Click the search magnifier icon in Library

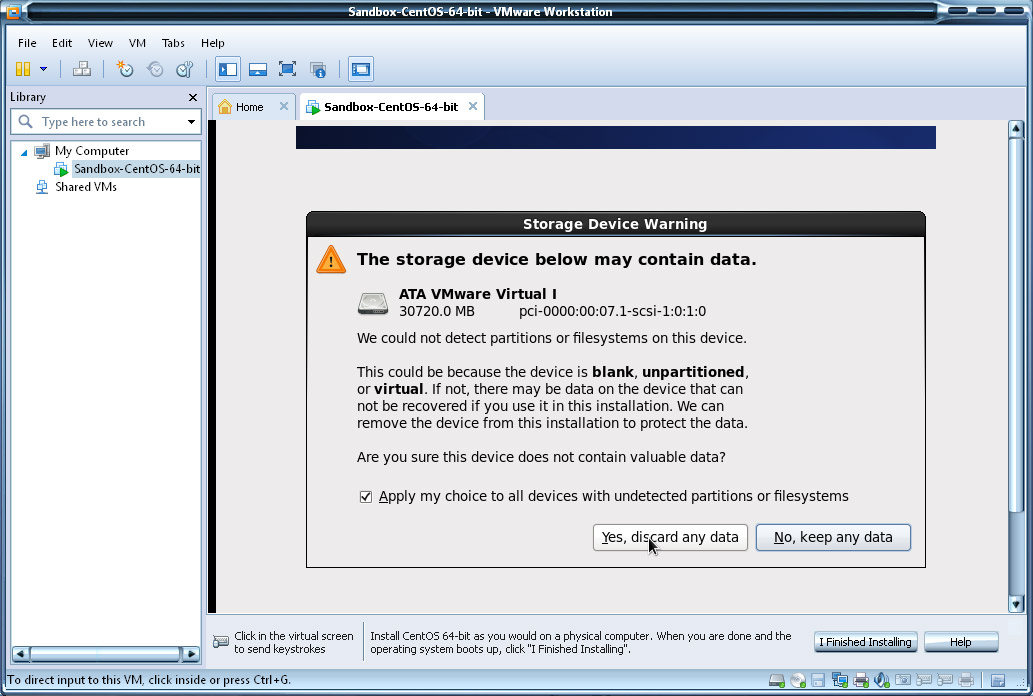click(x=26, y=121)
